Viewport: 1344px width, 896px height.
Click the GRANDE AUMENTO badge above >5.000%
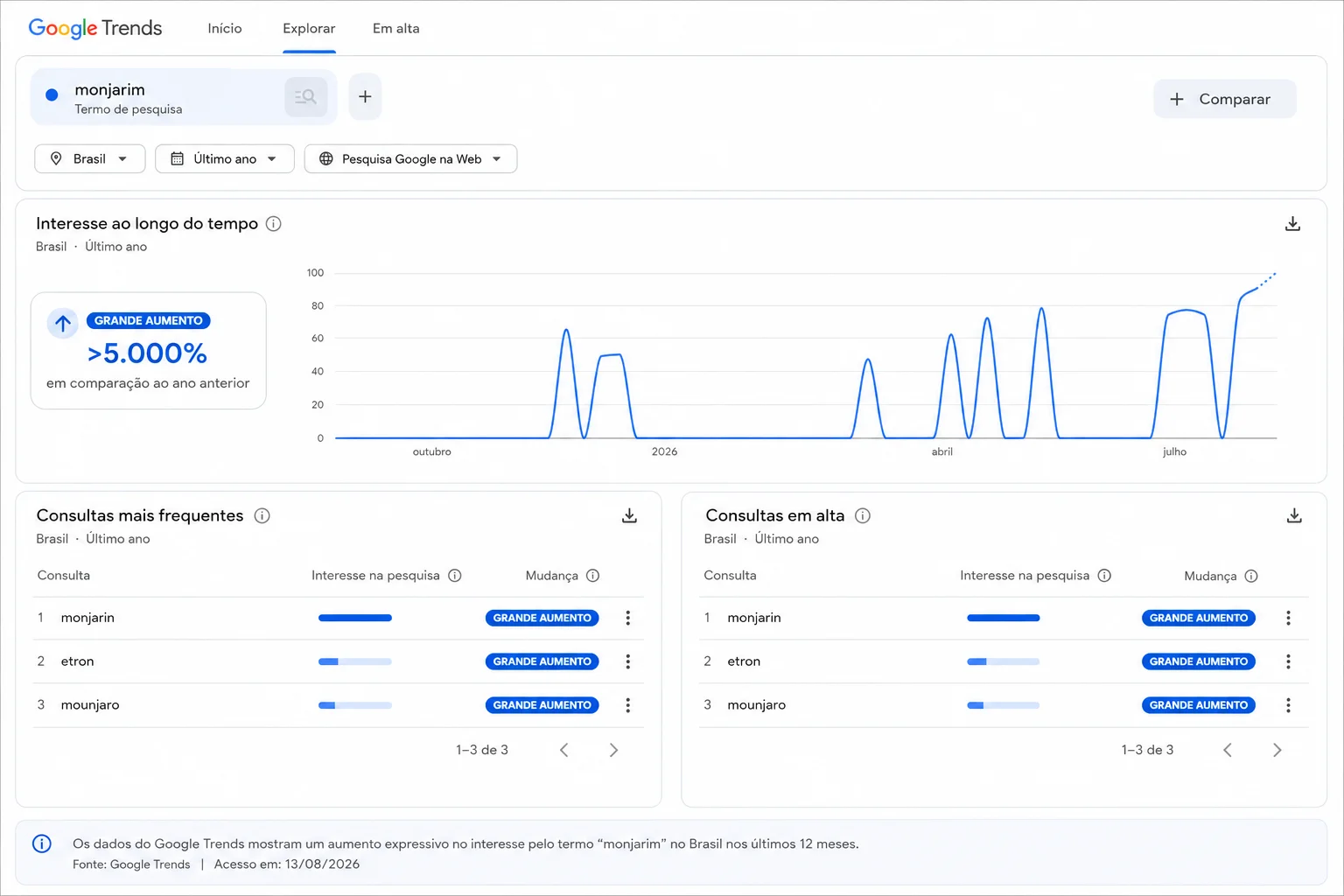(x=149, y=320)
